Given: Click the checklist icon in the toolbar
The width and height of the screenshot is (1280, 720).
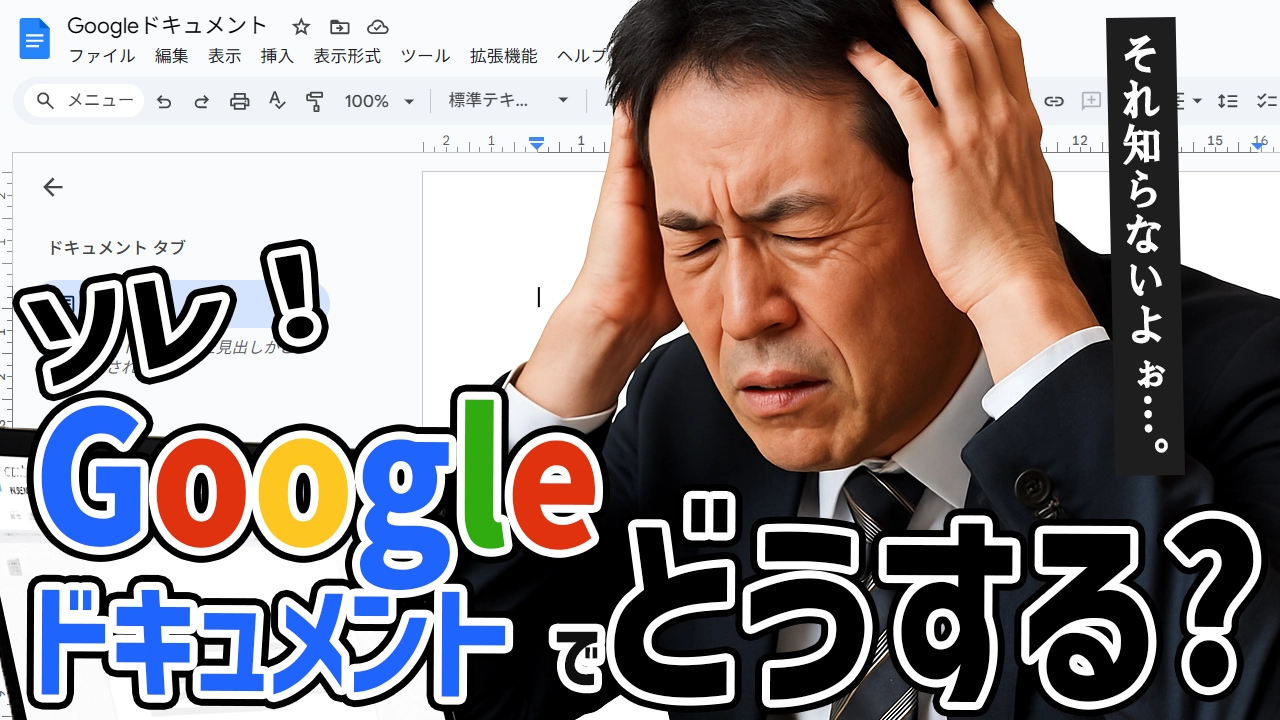Looking at the screenshot, I should coord(1266,101).
